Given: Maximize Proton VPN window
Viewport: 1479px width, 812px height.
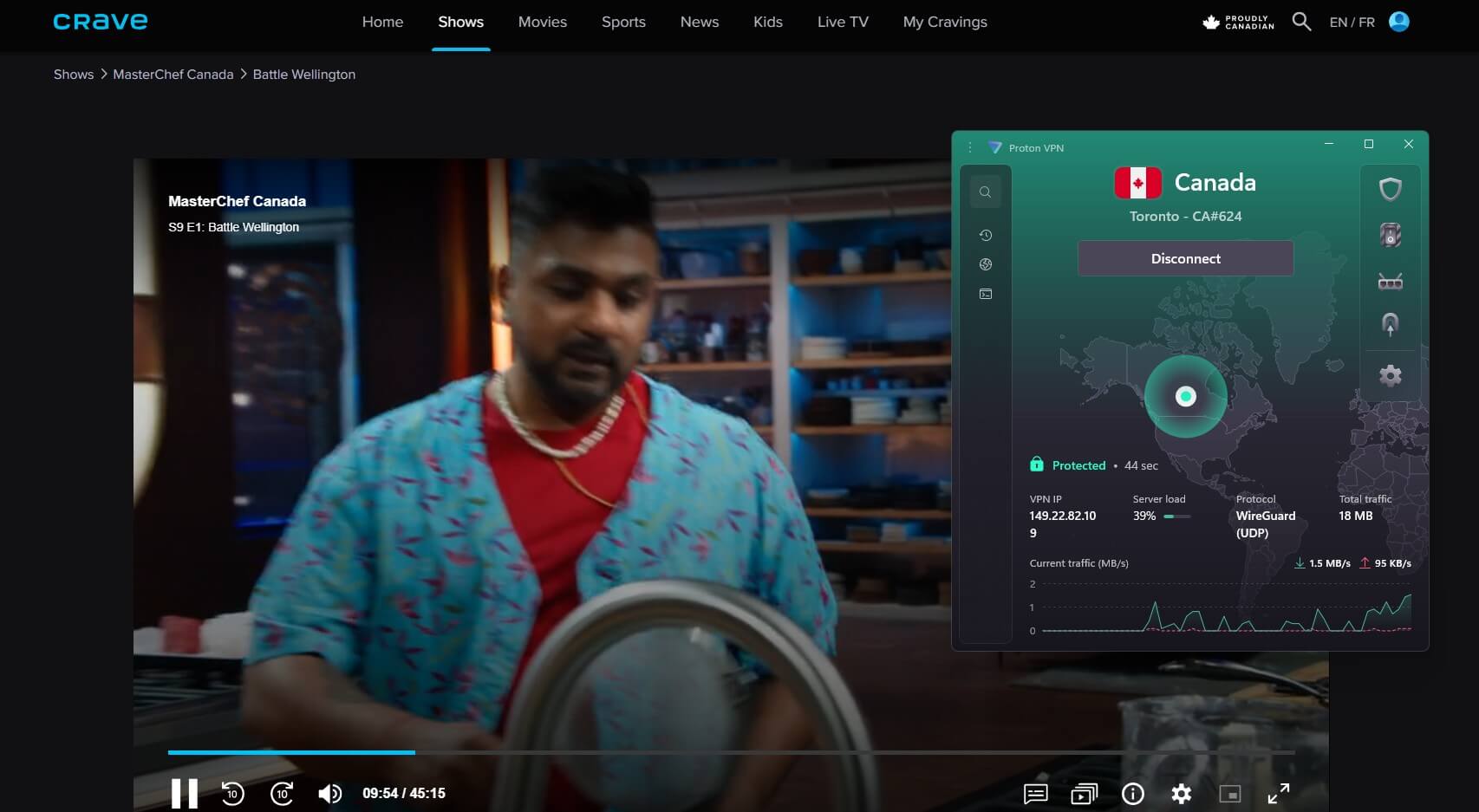Looking at the screenshot, I should [1369, 144].
